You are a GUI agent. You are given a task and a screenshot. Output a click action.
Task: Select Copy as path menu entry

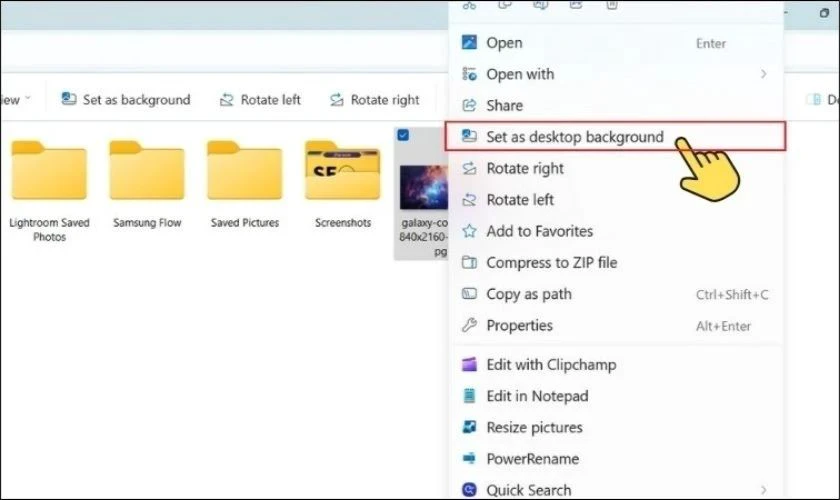(529, 294)
